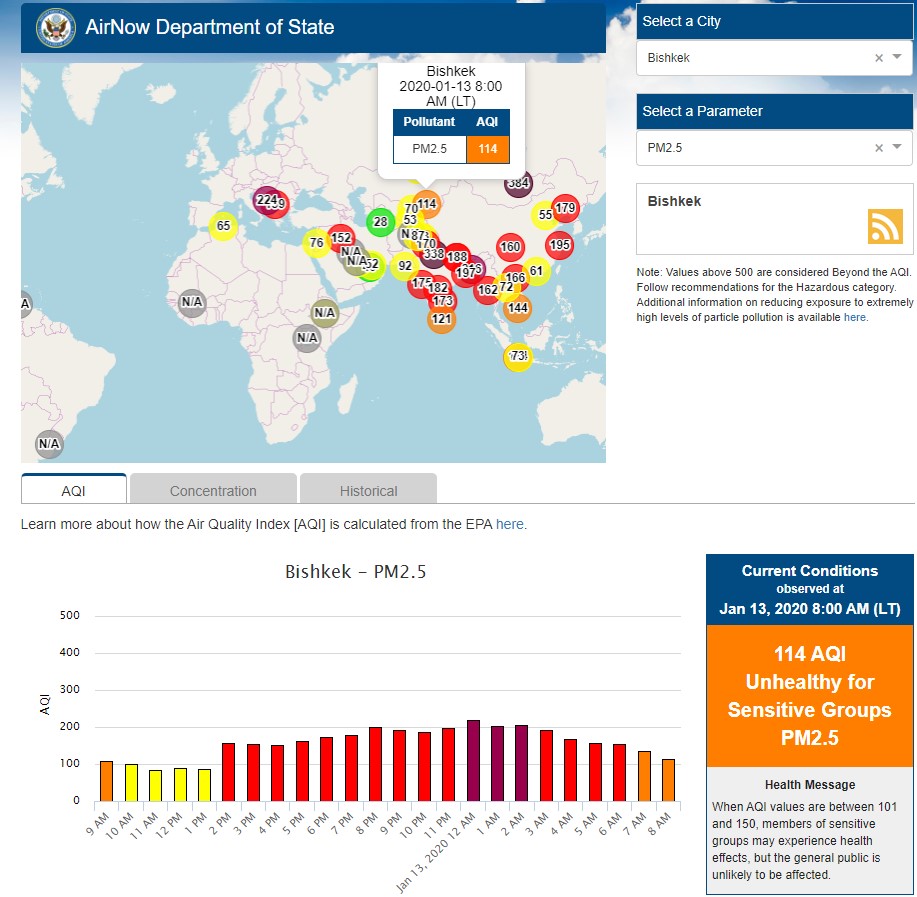917x897 pixels.
Task: Expand the Select a Parameter dropdown arrow
Action: [x=898, y=148]
